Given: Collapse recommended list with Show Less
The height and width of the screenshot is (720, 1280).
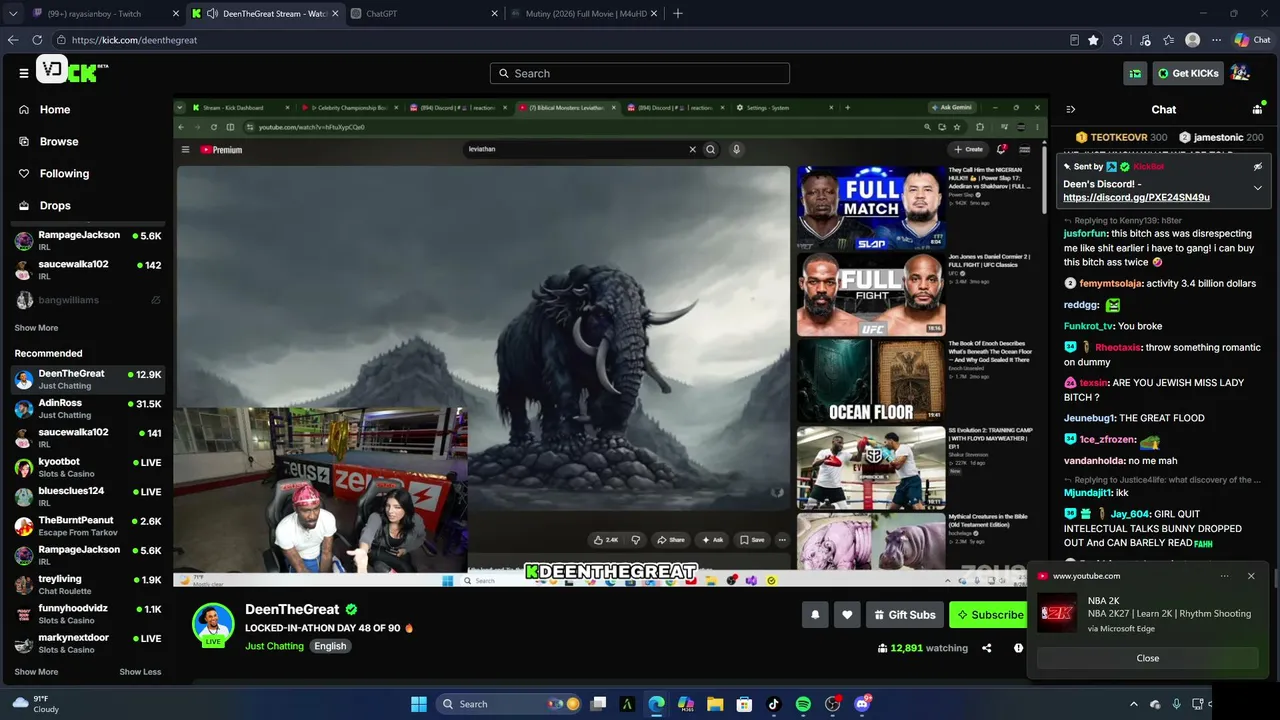Looking at the screenshot, I should 140,672.
